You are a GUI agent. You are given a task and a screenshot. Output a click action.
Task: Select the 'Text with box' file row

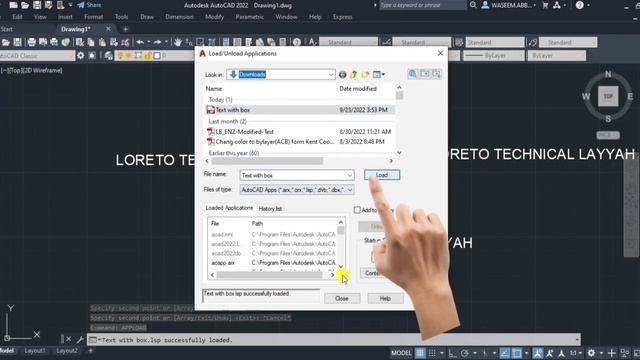tap(300, 110)
